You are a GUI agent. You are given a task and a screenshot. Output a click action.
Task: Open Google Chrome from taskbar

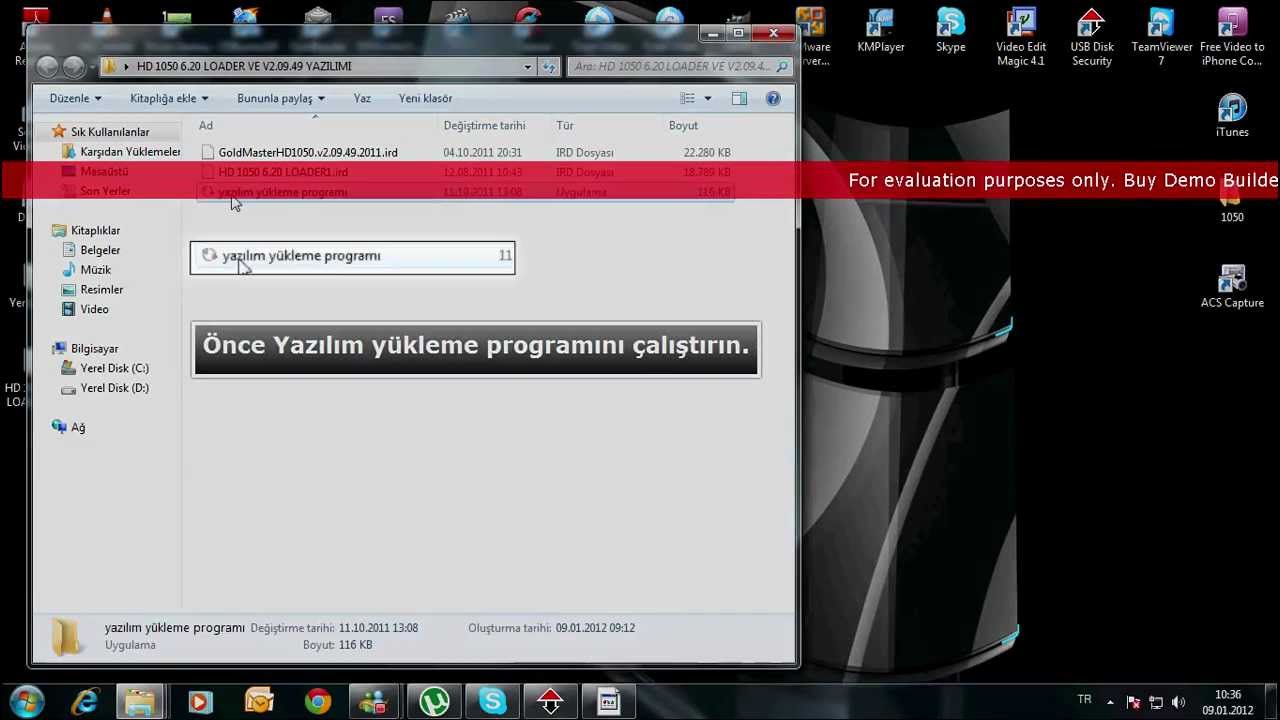[317, 702]
